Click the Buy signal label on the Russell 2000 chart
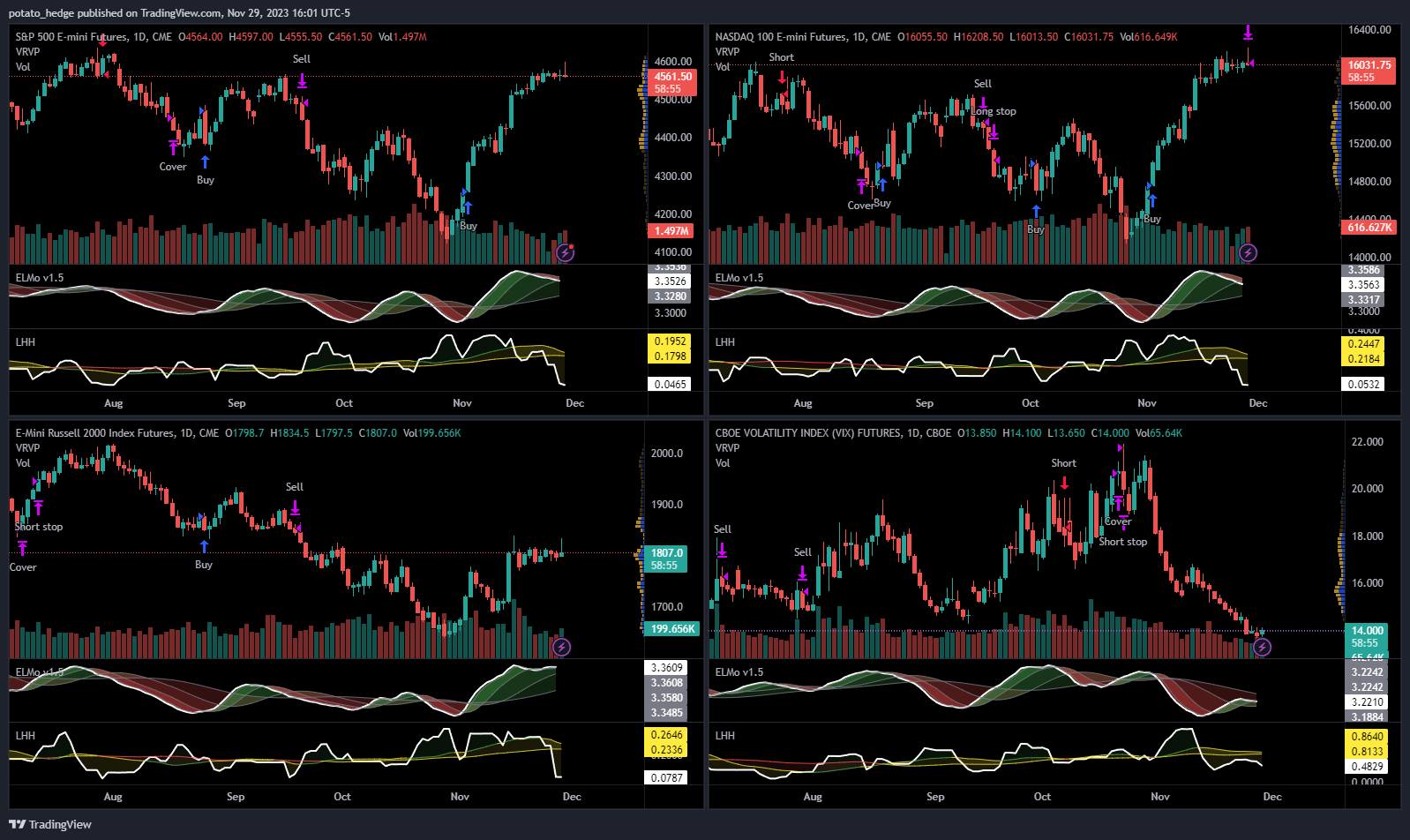This screenshot has width=1410, height=840. 204,565
